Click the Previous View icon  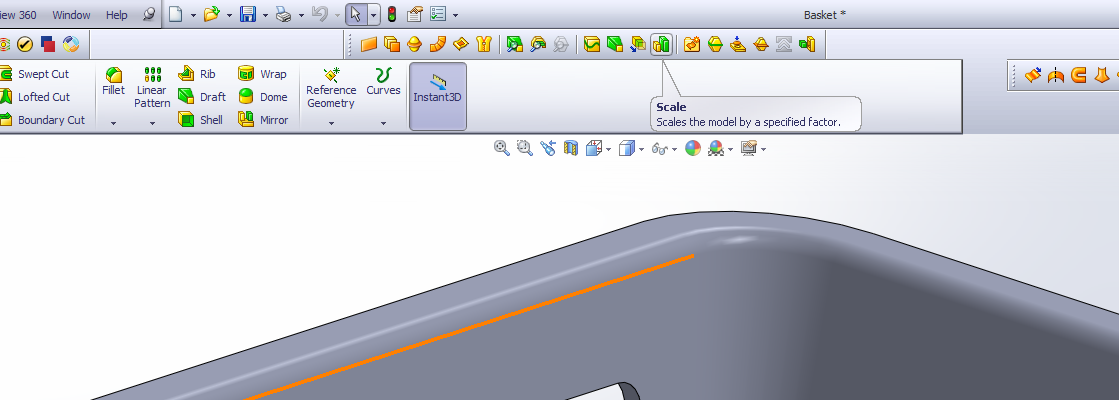tap(547, 148)
